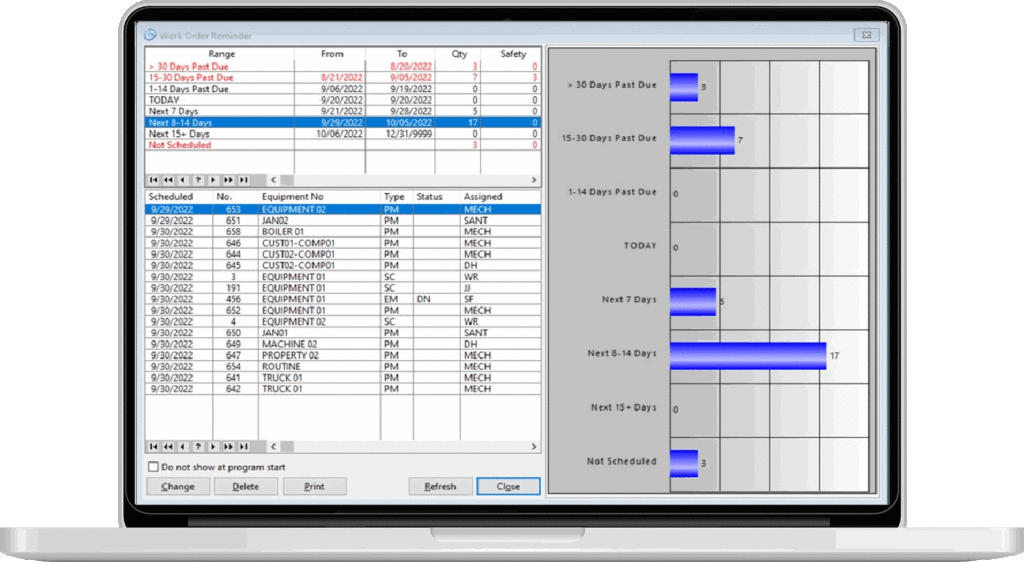Viewport: 1024px width, 562px height.
Task: Select the '15-30 Days Past Due' range row
Action: point(343,77)
